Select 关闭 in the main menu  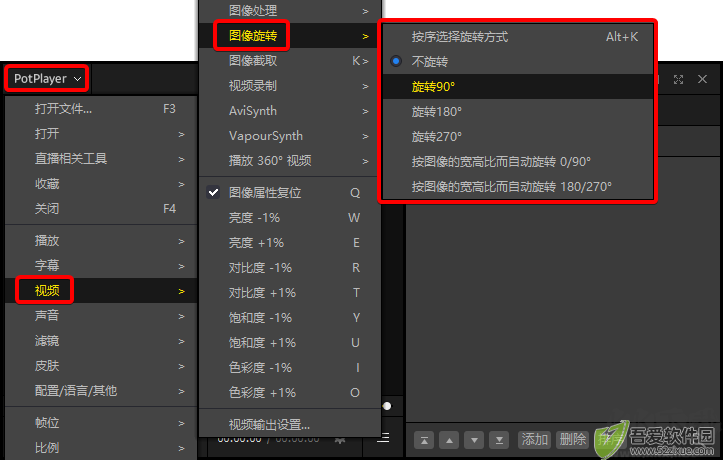click(101, 209)
